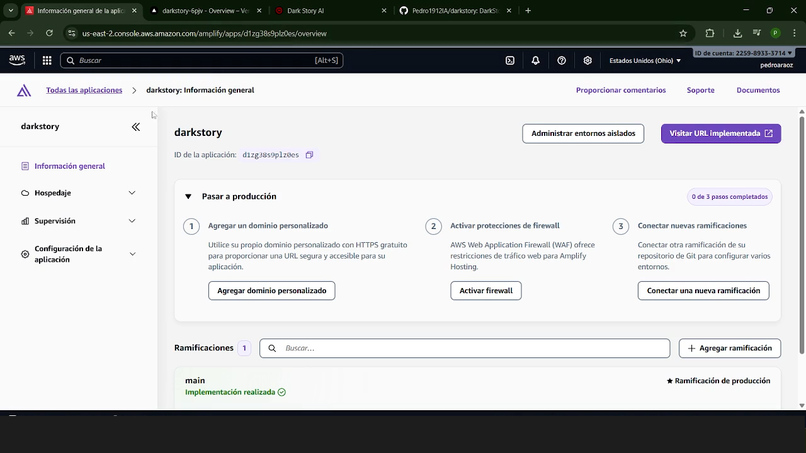Collapse the Pasar a producción panel
806x453 pixels.
coord(188,196)
